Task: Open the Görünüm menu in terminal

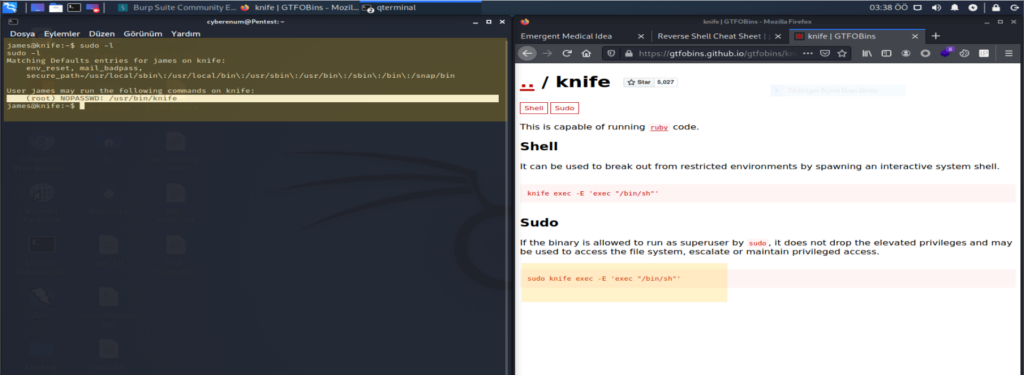Action: [x=143, y=33]
